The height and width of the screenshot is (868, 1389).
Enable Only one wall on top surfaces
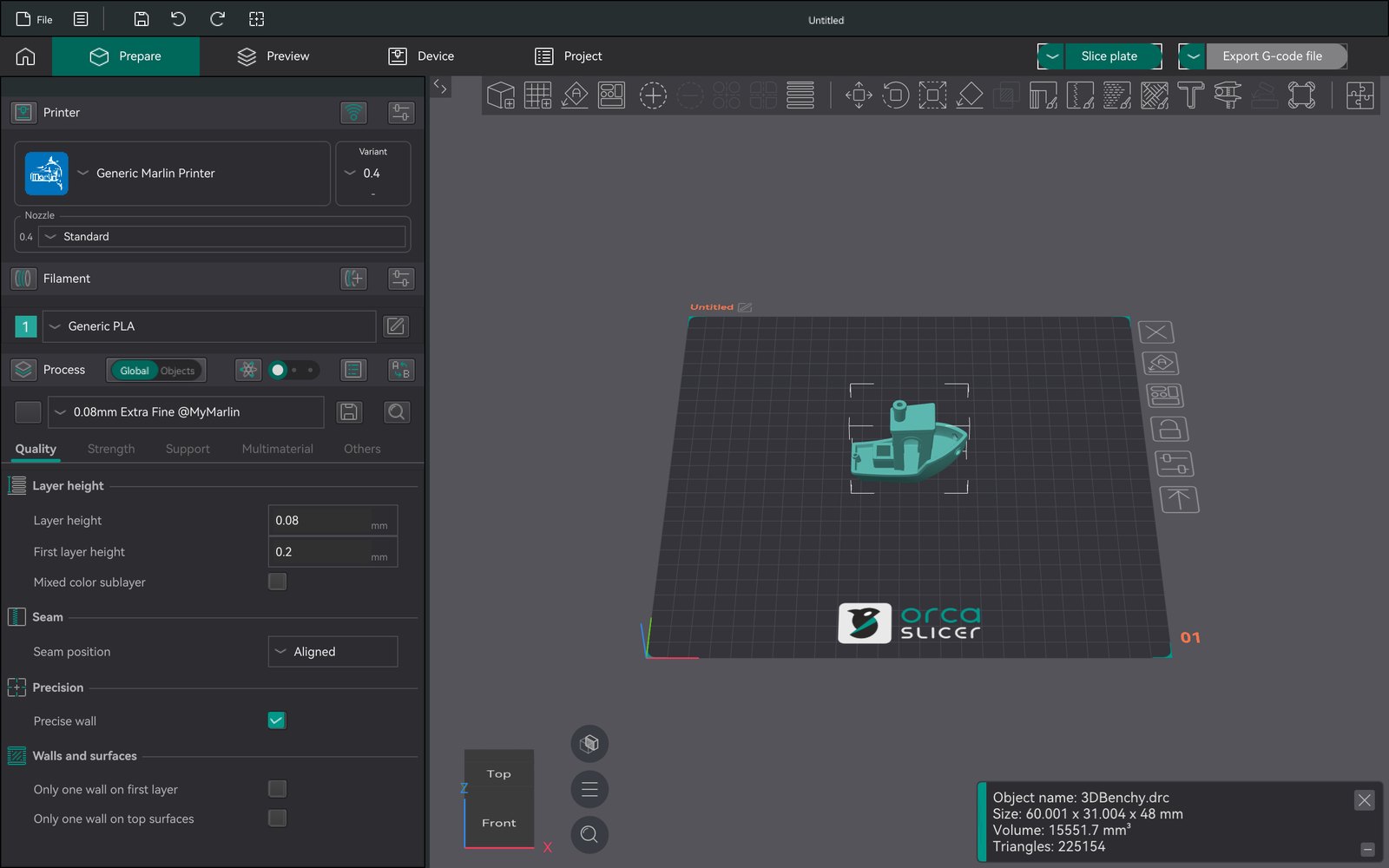click(x=277, y=819)
